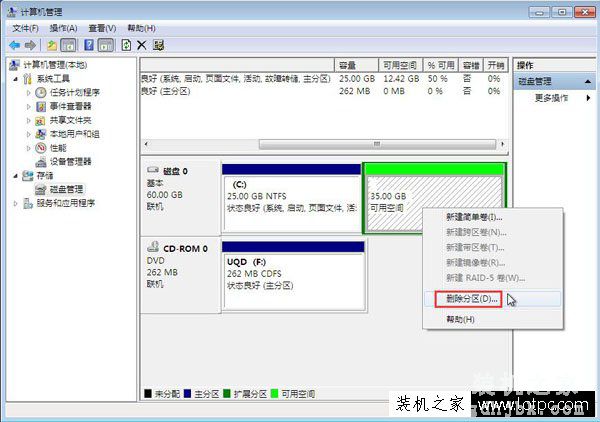Click the 磁盘 0 drive icon

click(x=153, y=170)
